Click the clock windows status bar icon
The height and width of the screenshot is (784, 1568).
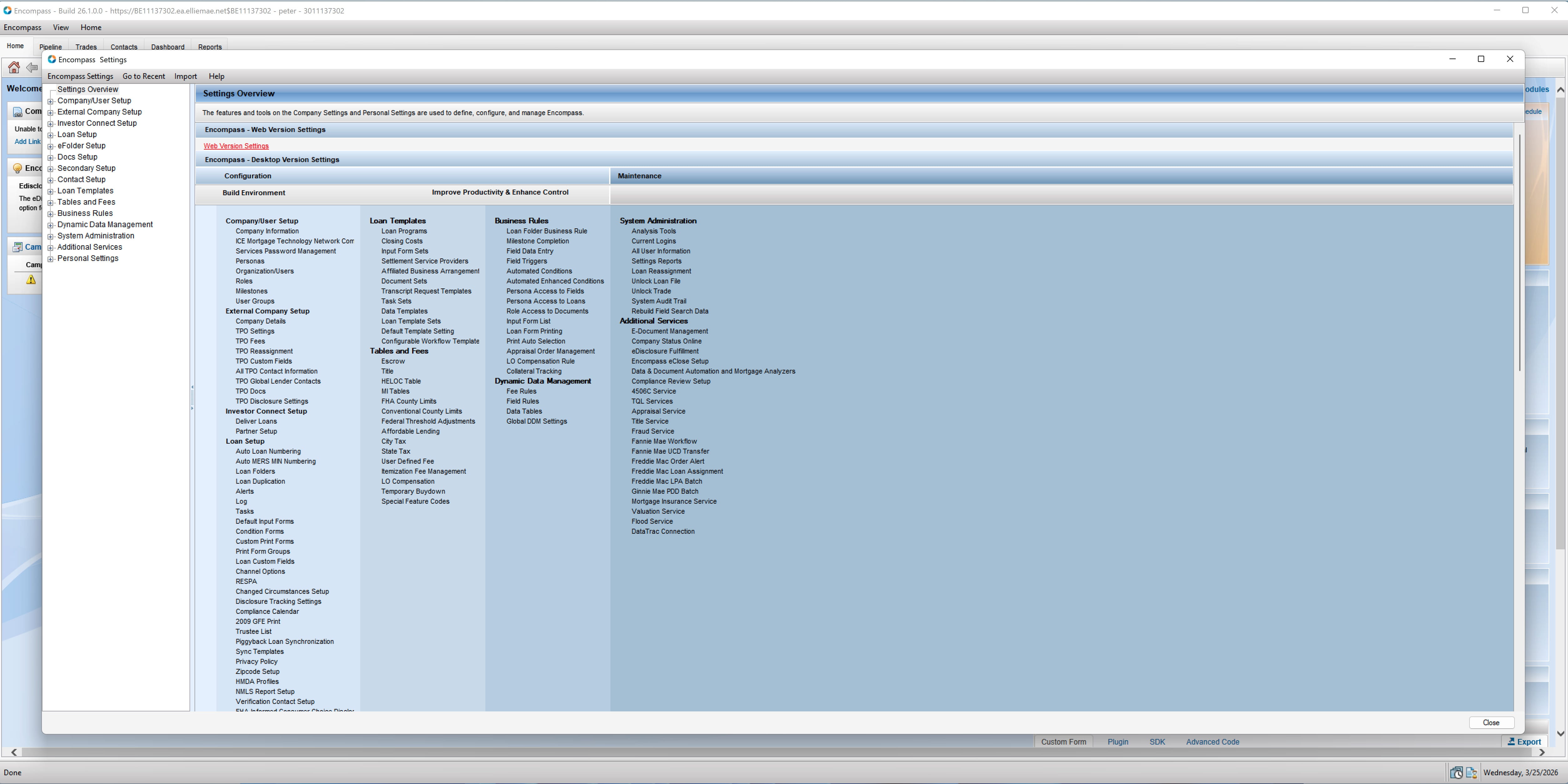click(1456, 772)
